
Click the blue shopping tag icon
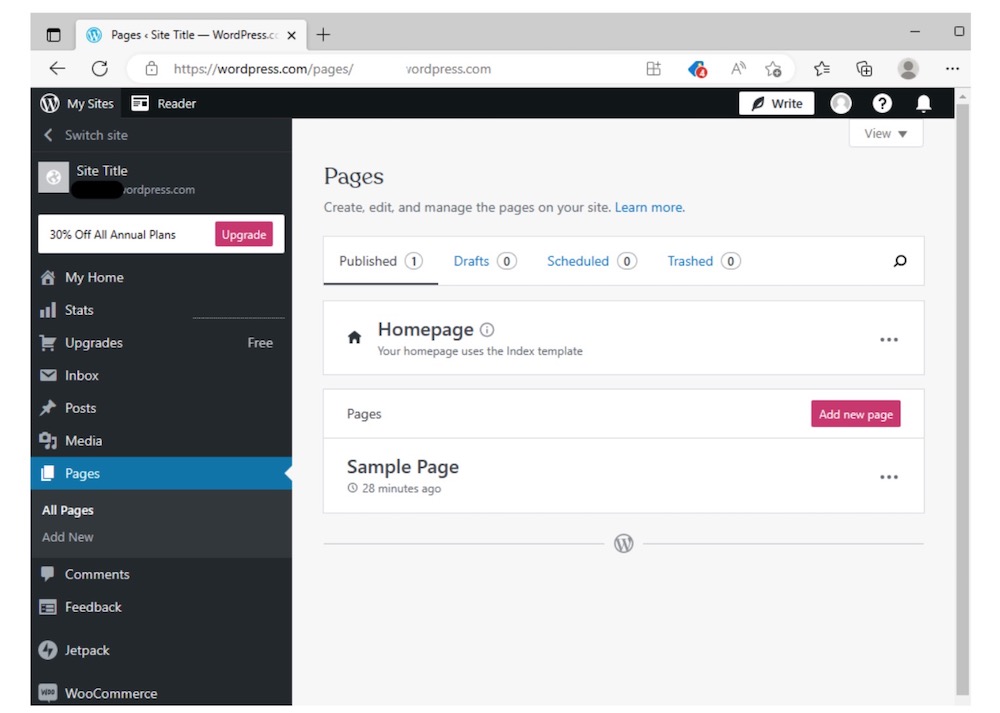tap(697, 69)
